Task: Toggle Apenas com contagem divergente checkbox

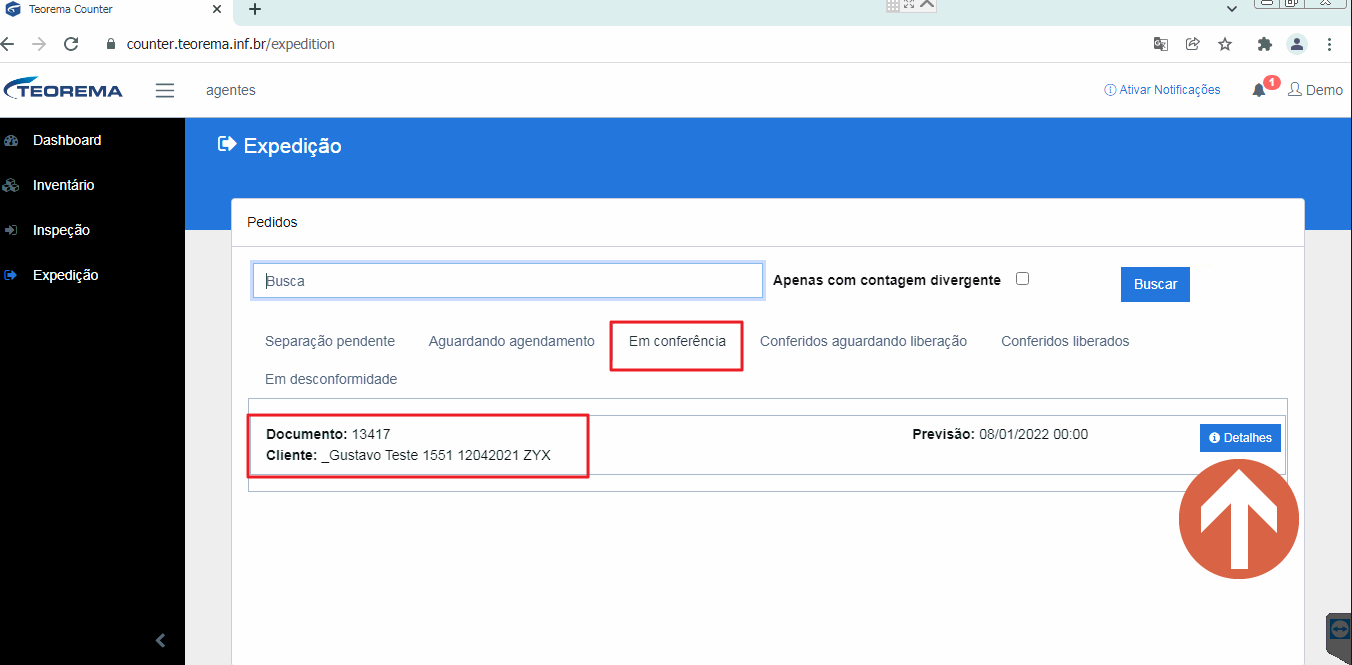Action: [x=1022, y=279]
